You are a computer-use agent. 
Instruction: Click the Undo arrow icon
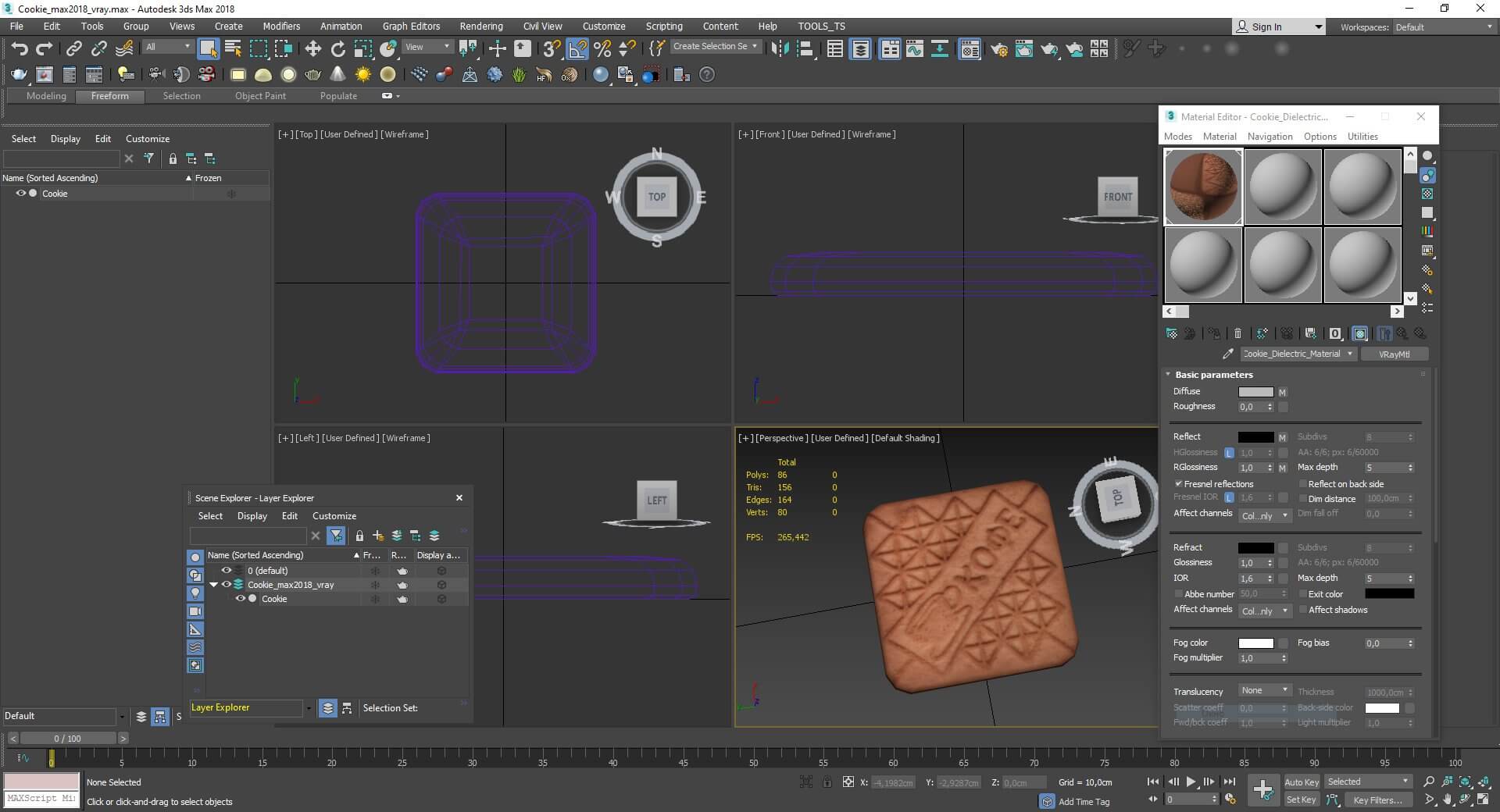(x=20, y=48)
